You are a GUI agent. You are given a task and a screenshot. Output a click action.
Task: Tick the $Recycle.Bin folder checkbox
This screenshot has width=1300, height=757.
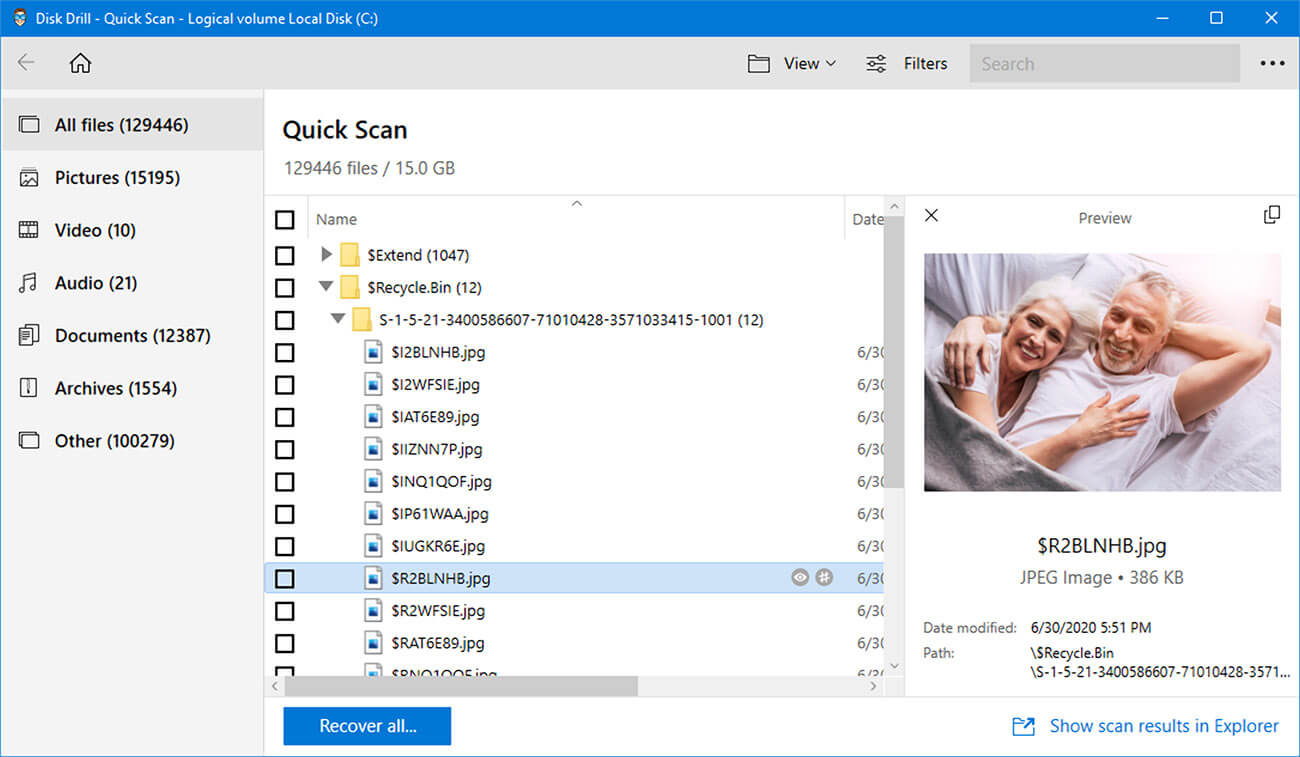click(285, 287)
